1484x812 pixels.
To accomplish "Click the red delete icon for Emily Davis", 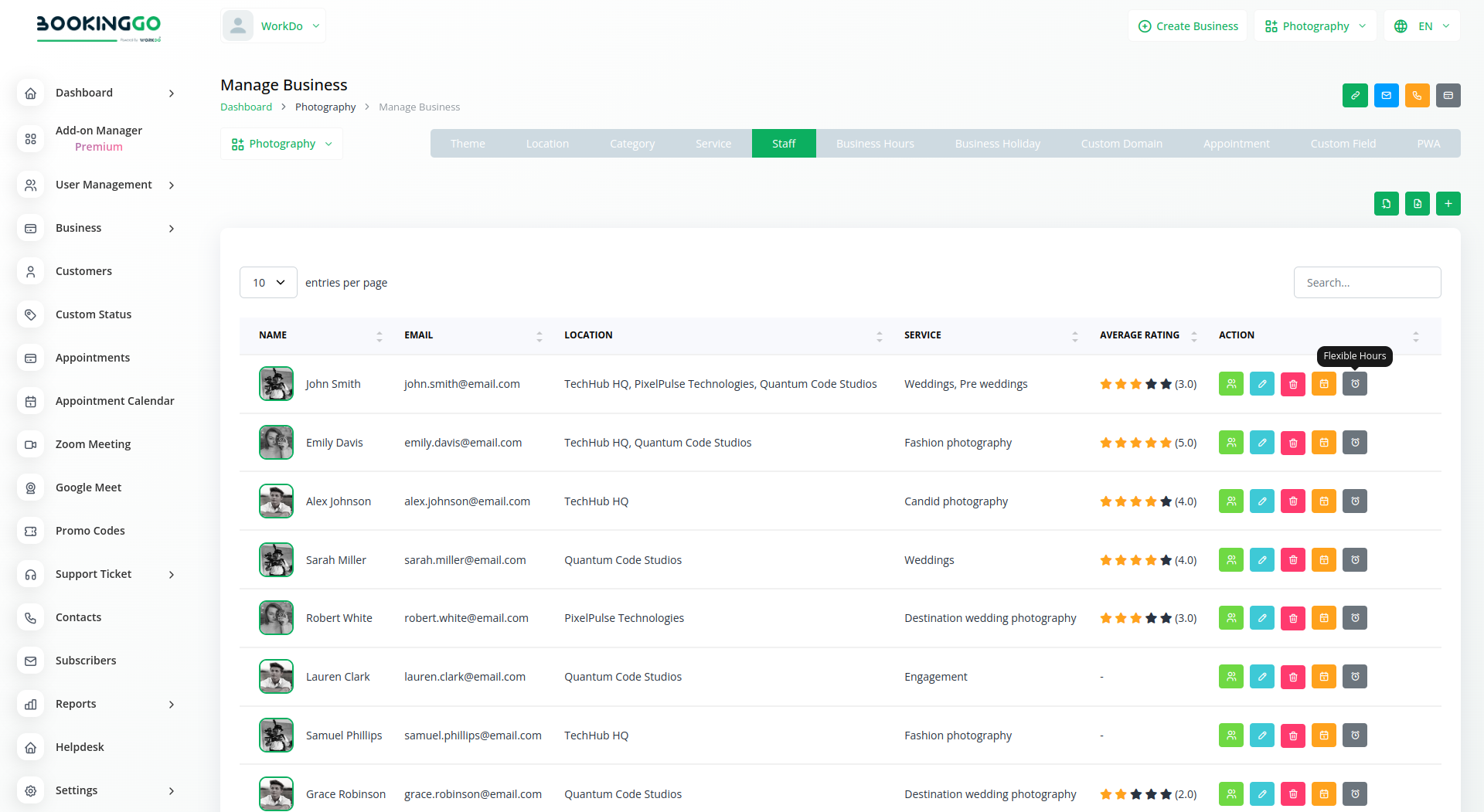I will tap(1292, 443).
